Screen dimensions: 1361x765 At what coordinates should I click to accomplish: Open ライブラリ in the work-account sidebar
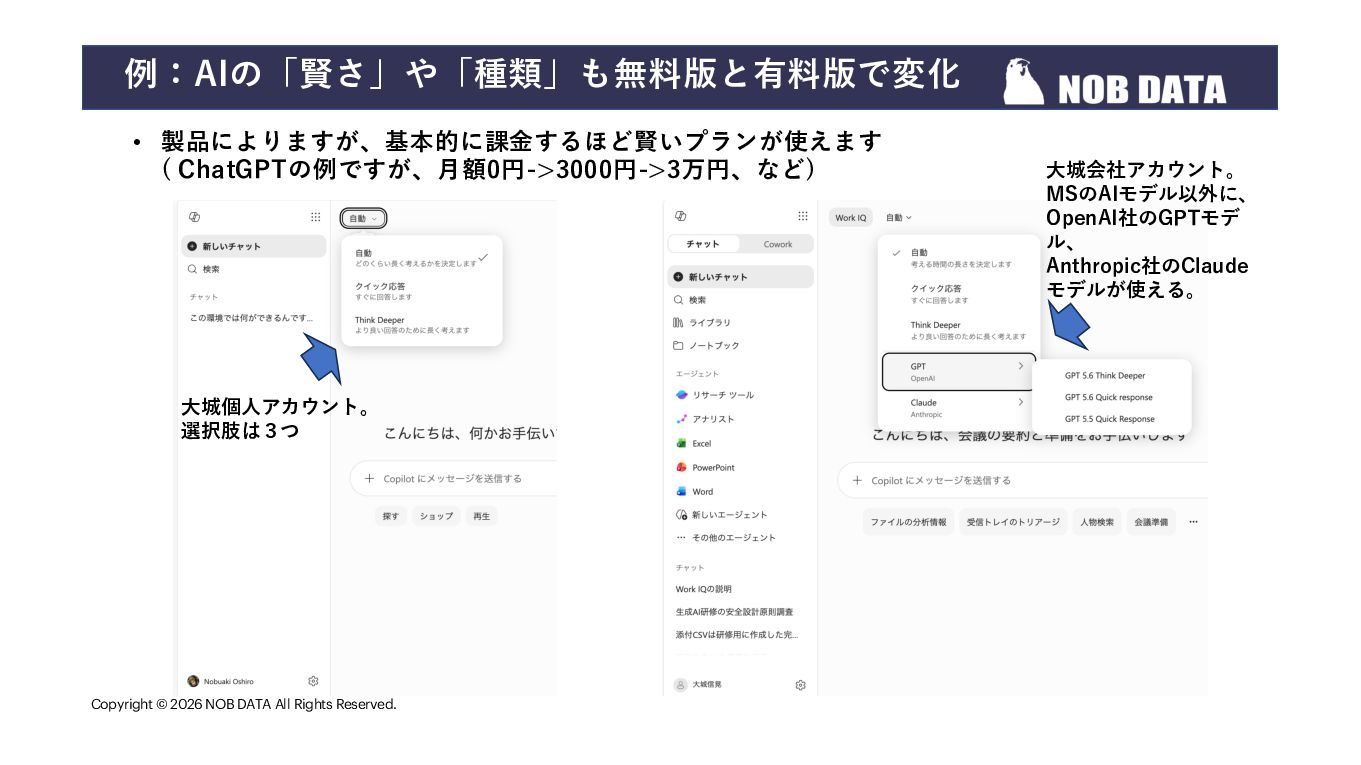click(740, 323)
